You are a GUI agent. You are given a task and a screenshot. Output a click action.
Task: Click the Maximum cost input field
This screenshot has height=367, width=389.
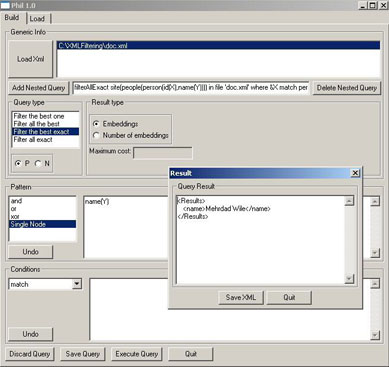click(x=163, y=153)
